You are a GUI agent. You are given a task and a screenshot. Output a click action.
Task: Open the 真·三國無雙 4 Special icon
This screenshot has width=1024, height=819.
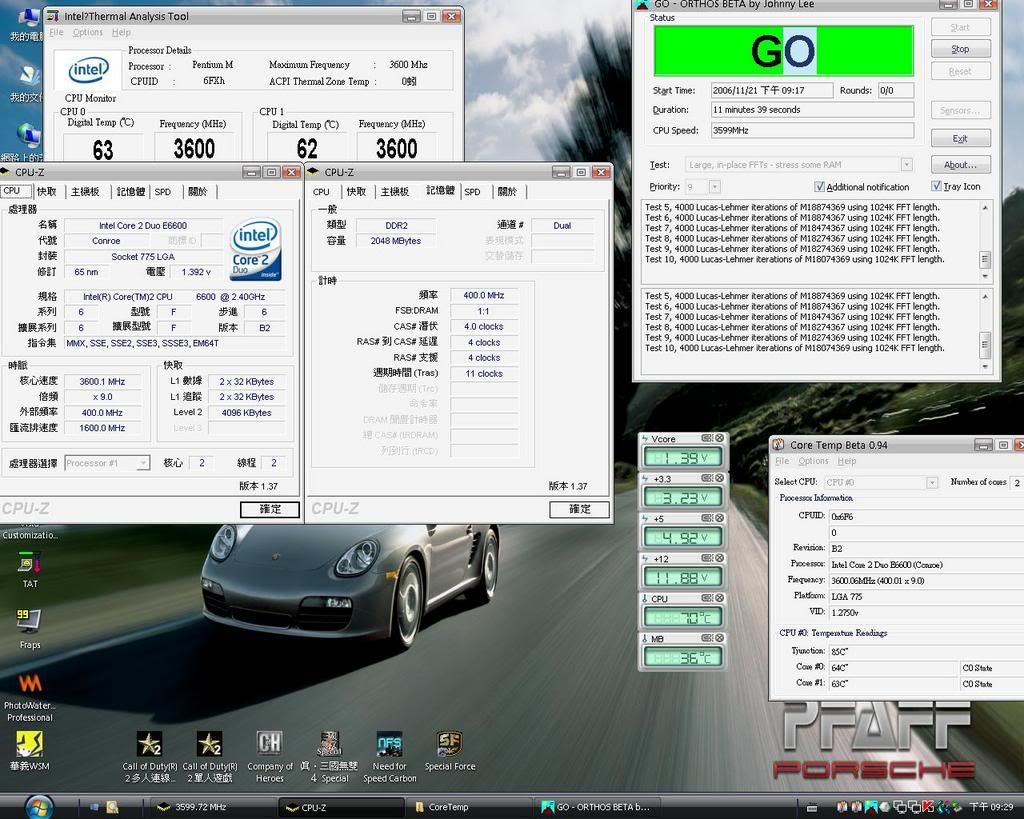click(x=330, y=757)
